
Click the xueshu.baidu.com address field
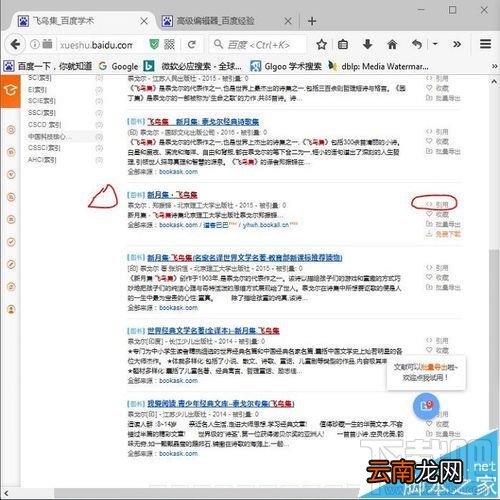(x=96, y=45)
